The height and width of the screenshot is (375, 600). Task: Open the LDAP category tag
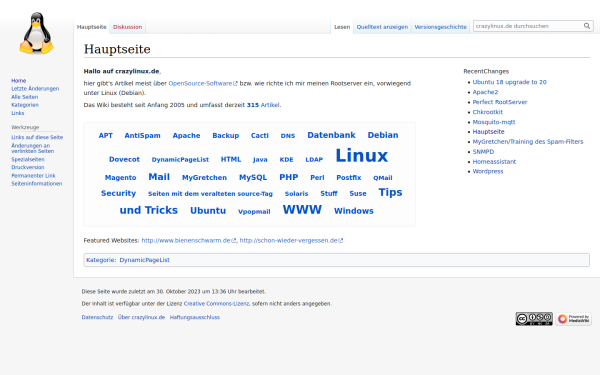(x=314, y=160)
